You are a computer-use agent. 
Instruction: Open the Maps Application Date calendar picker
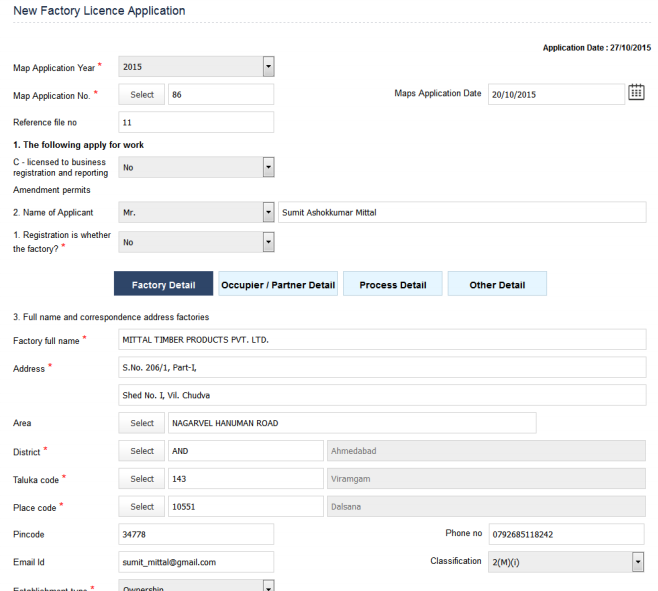tap(636, 93)
